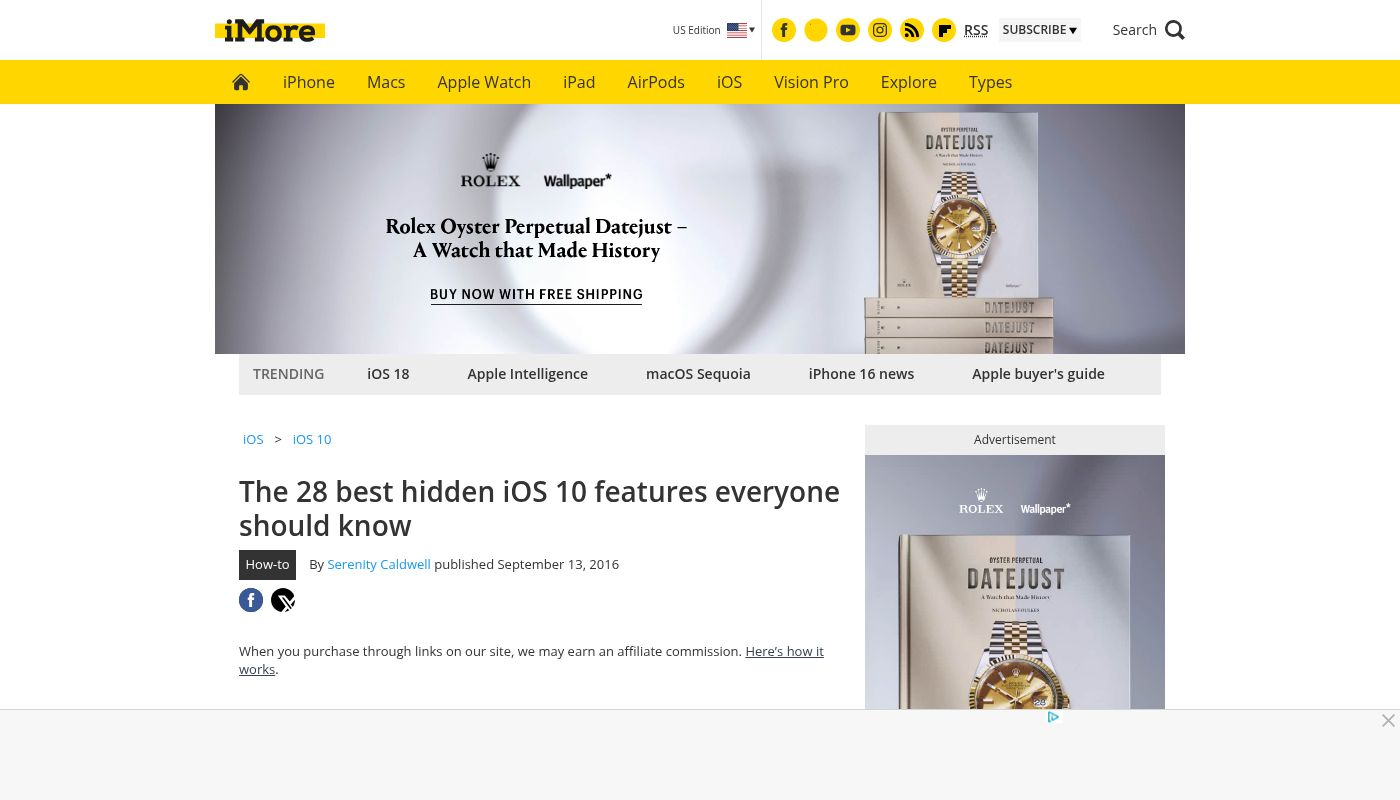Open iMore's Instagram icon in the header
The image size is (1400, 800).
point(880,30)
